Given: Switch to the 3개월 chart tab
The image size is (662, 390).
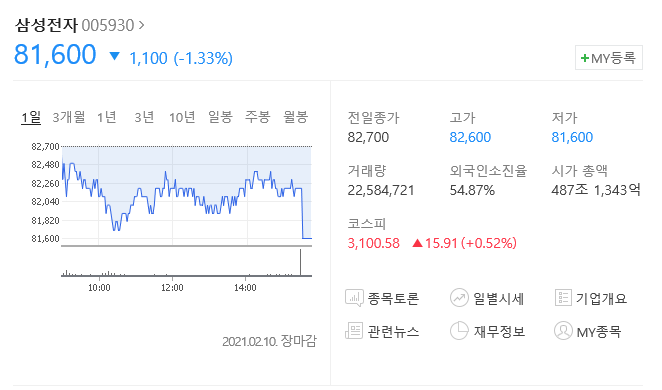Looking at the screenshot, I should 69,117.
